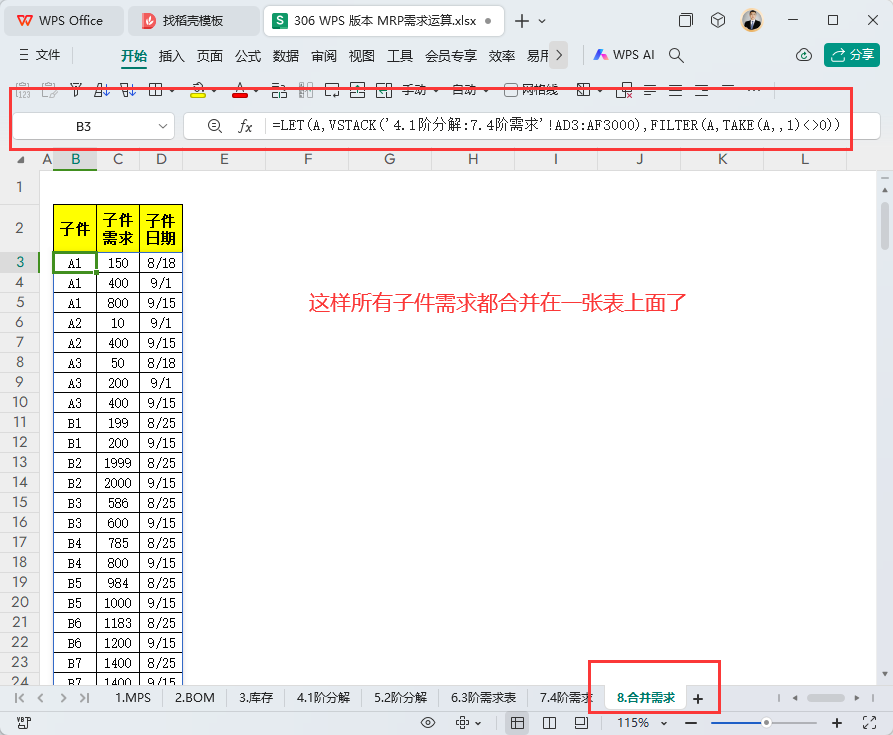Click the sort ascending toolbar icon
This screenshot has height=735, width=893.
[101, 89]
